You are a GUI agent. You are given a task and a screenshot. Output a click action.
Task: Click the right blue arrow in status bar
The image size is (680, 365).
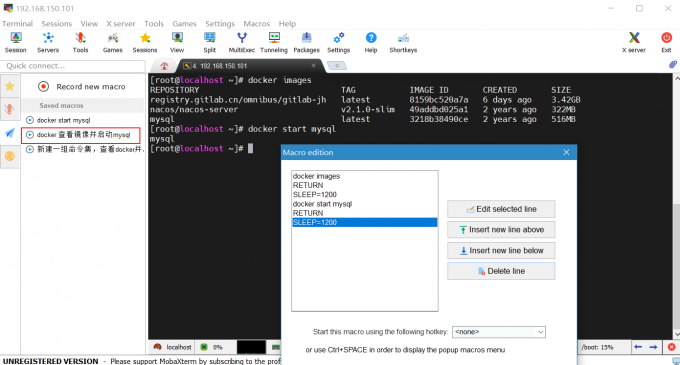[653, 347]
